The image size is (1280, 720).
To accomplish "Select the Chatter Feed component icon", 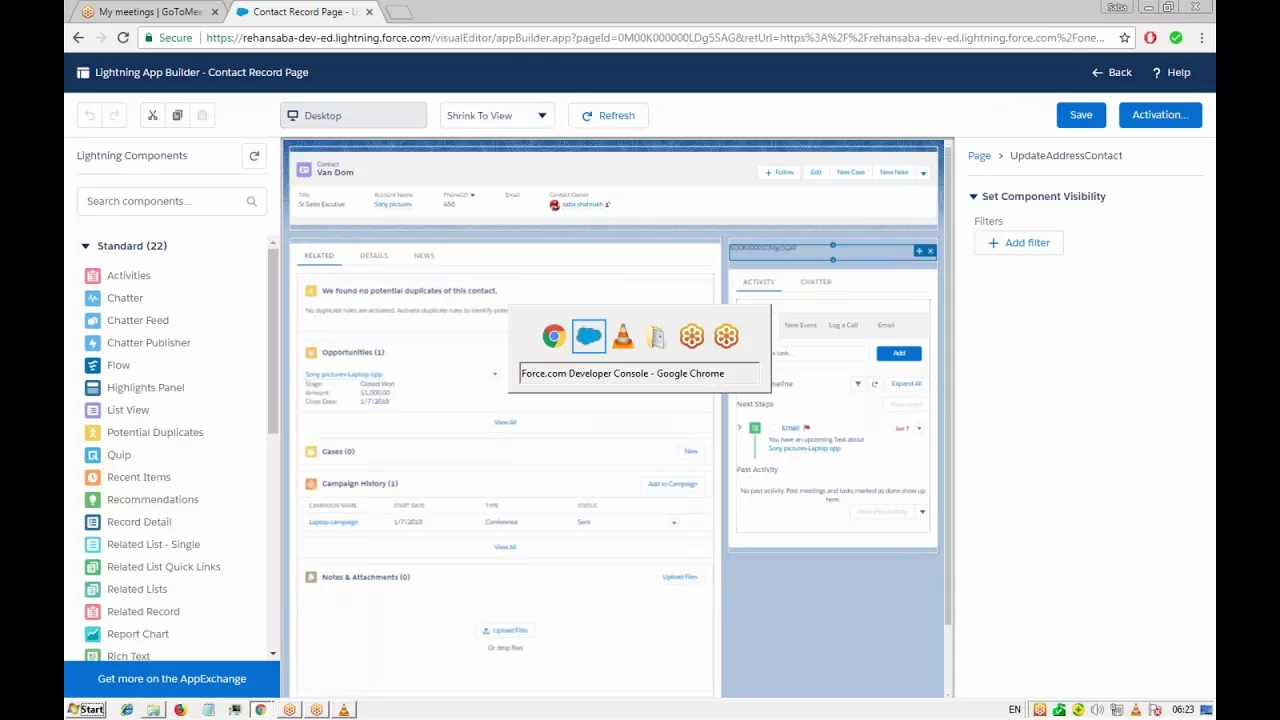I will (93, 320).
